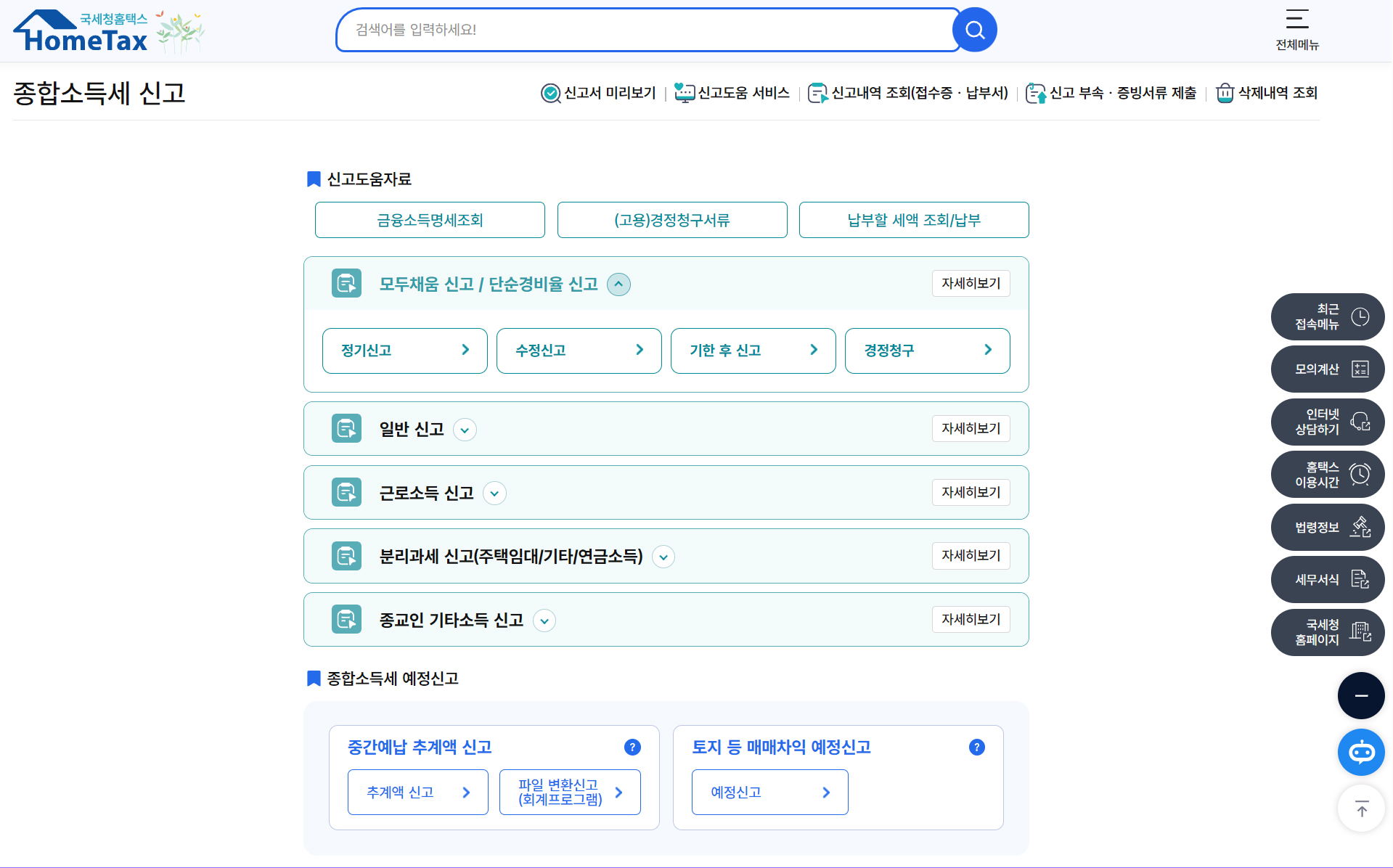Click the 삭제내역 조회 trash icon

(x=1225, y=93)
